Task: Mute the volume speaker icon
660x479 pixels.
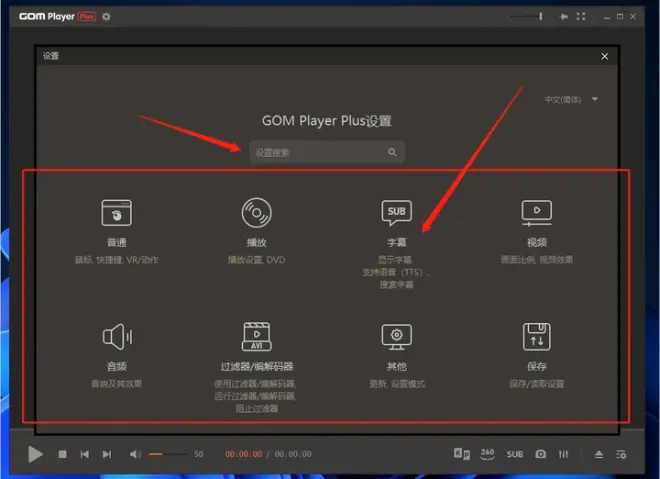Action: [x=135, y=454]
